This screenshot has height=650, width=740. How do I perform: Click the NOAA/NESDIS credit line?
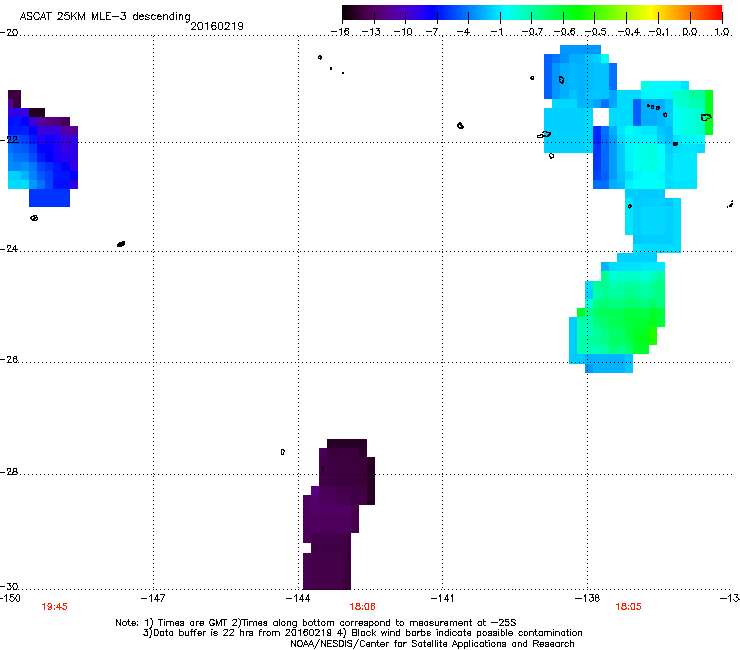coord(432,644)
